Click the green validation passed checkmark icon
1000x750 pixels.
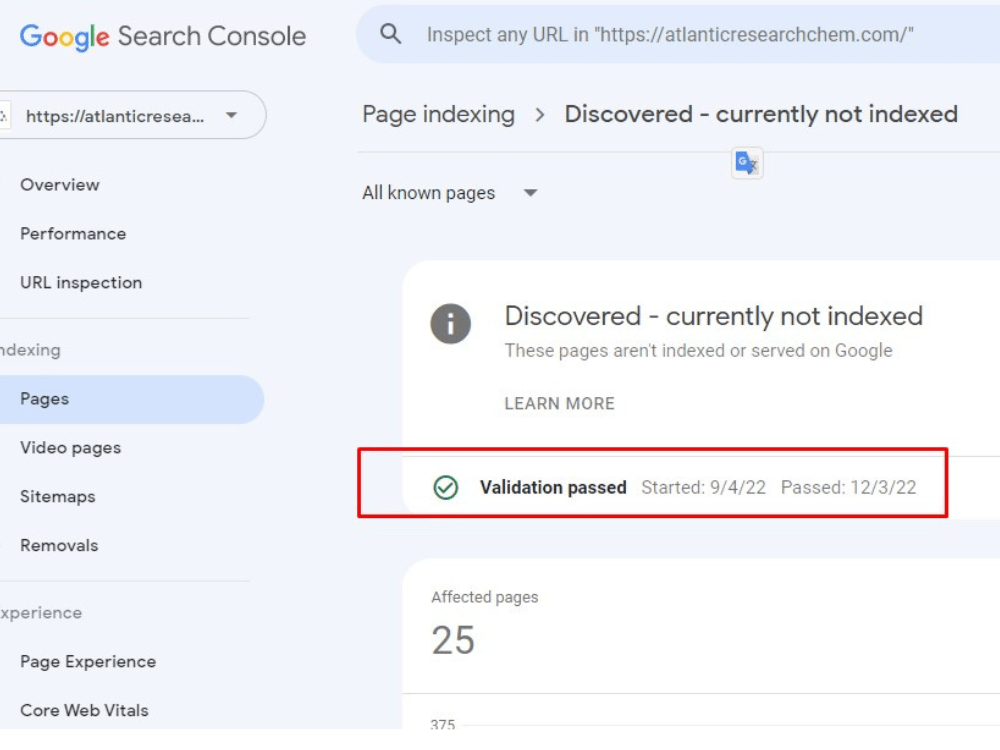(x=446, y=487)
